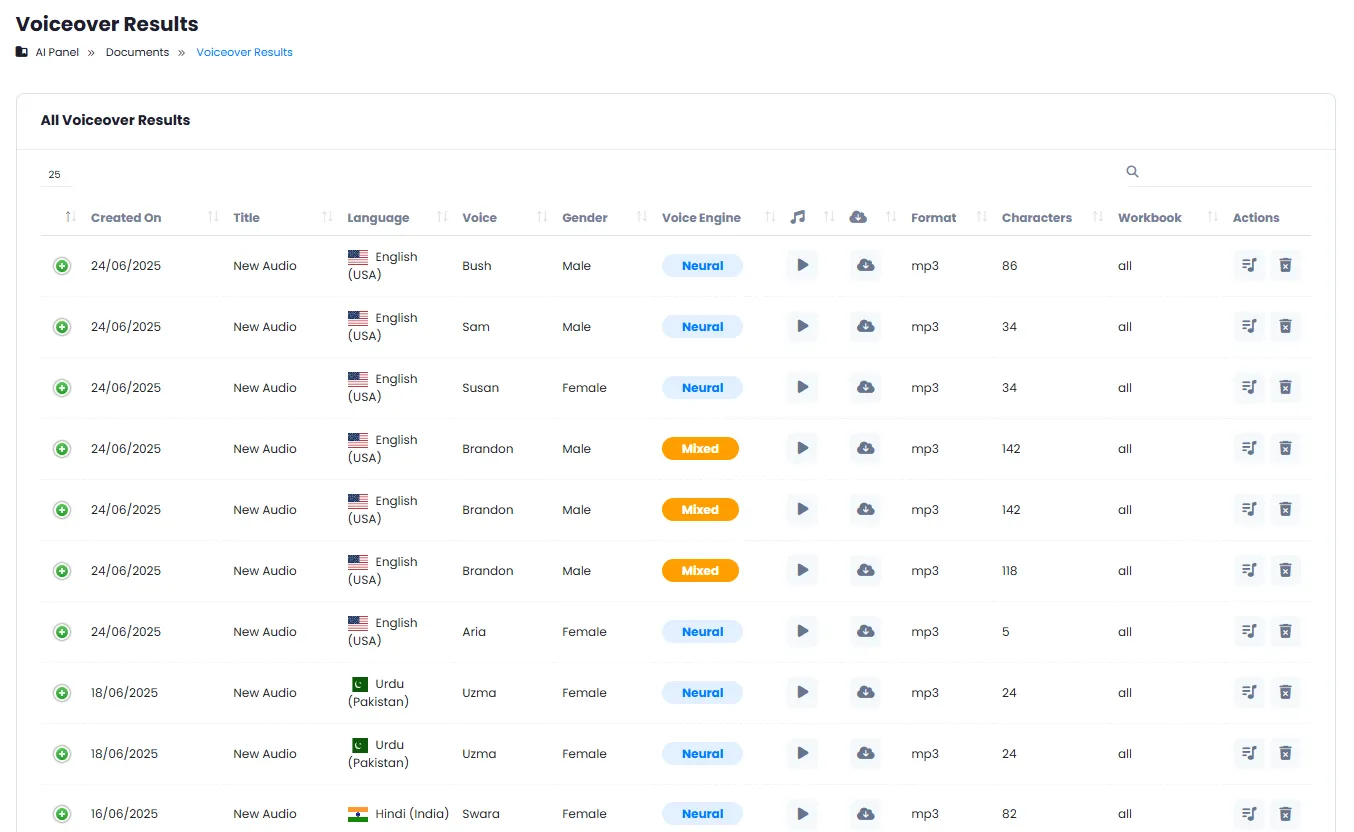The width and height of the screenshot is (1354, 832).
Task: Play the Brandon audio with 118 characters
Action: [x=802, y=571]
